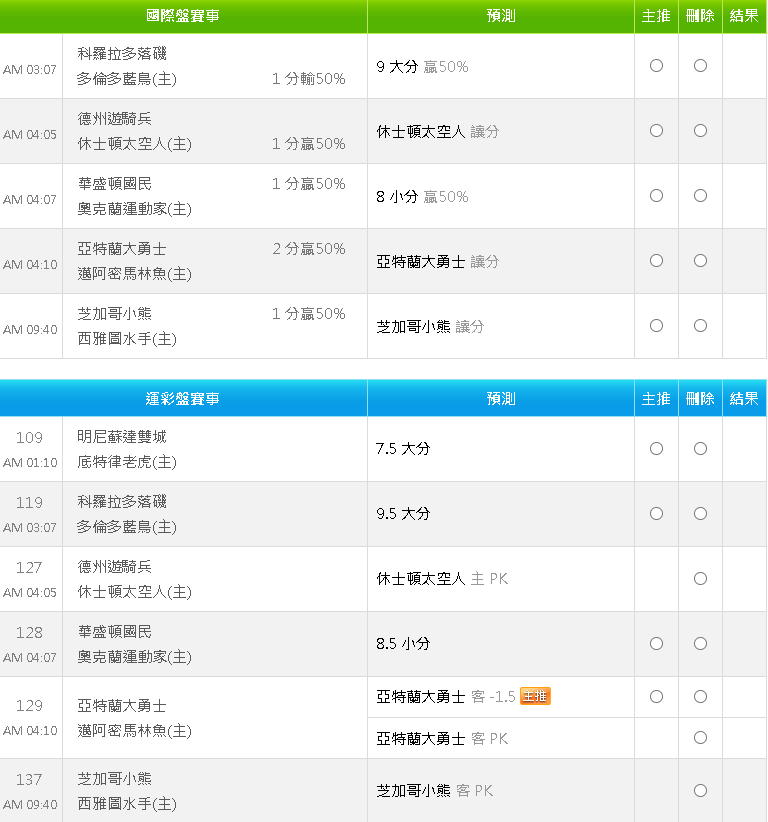Screen dimensions: 768x822
Task: Tick 刪除 on 芝加哥小熊 讓分 row
Action: (700, 326)
